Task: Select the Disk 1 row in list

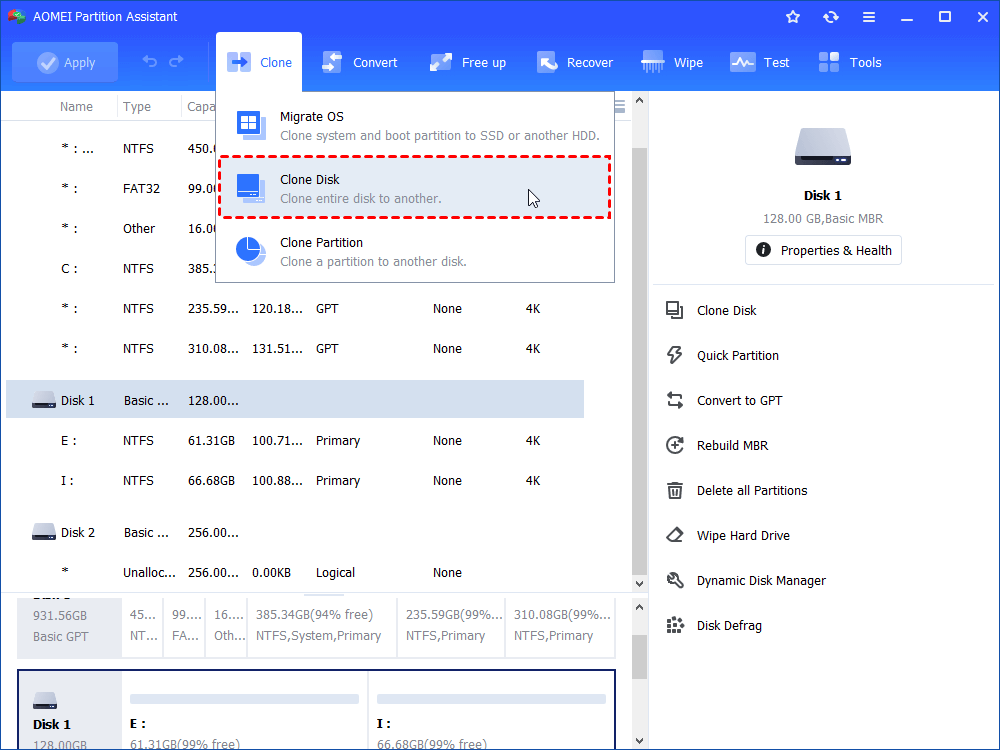Action: pos(295,400)
